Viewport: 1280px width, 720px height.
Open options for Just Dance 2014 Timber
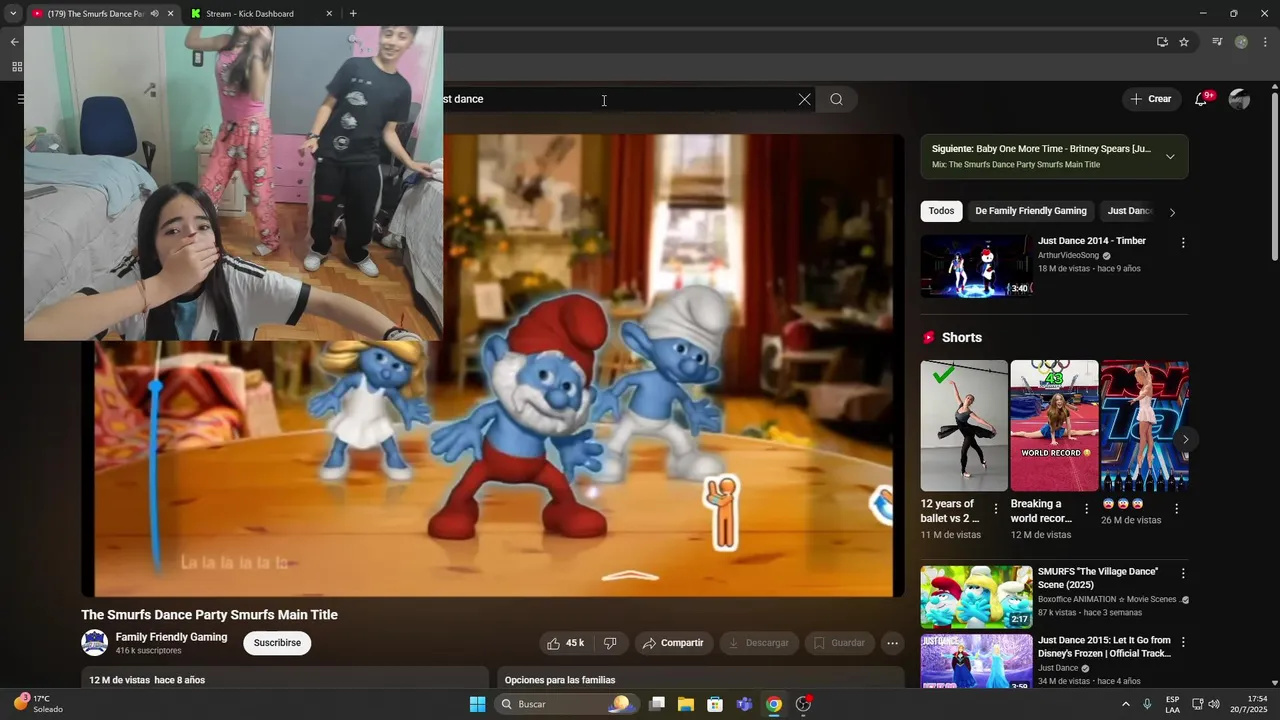[x=1183, y=243]
